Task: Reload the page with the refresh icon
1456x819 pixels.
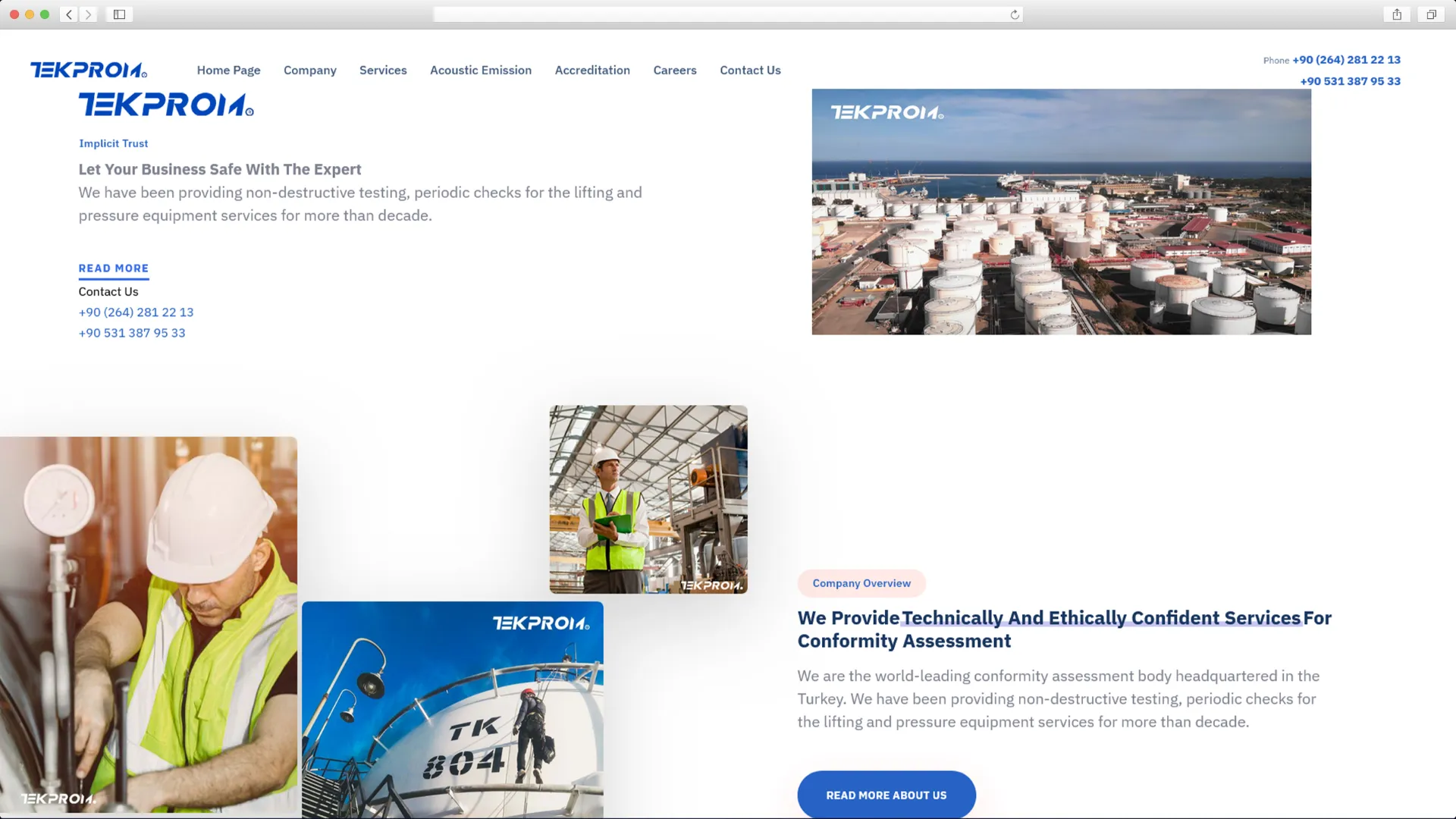Action: pos(1015,14)
